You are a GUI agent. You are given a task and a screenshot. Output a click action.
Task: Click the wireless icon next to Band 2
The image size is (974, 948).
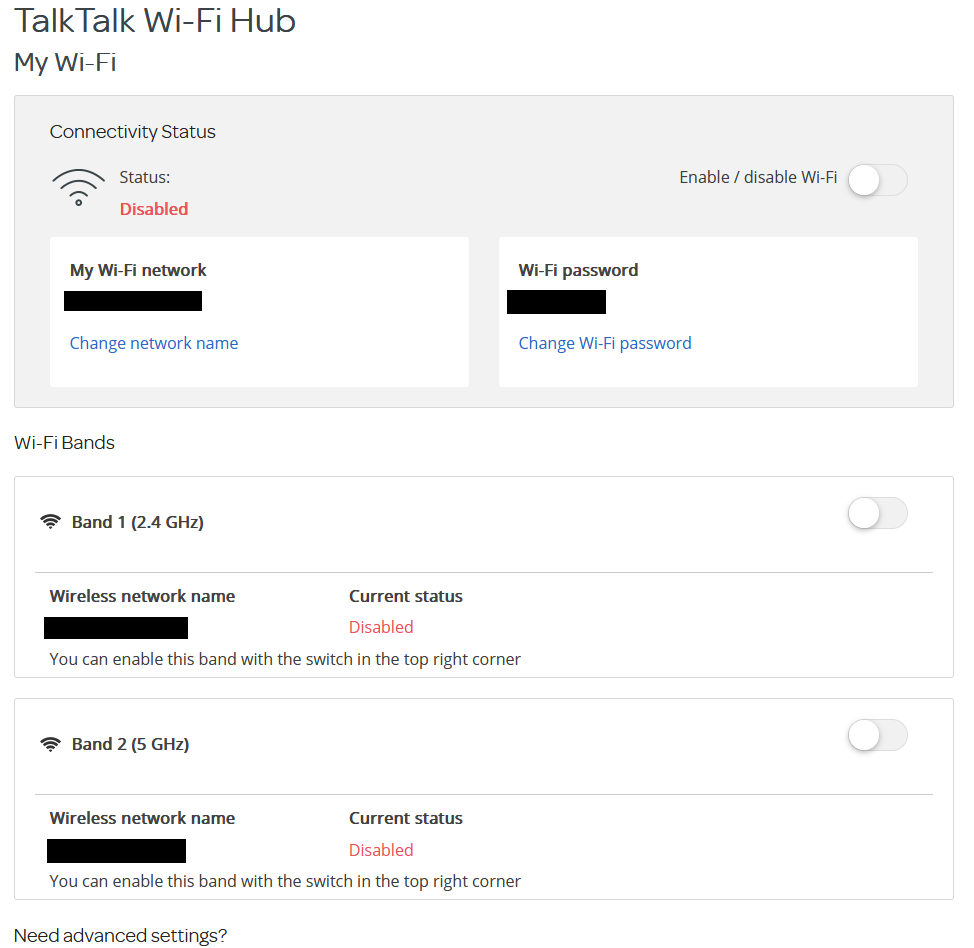51,743
